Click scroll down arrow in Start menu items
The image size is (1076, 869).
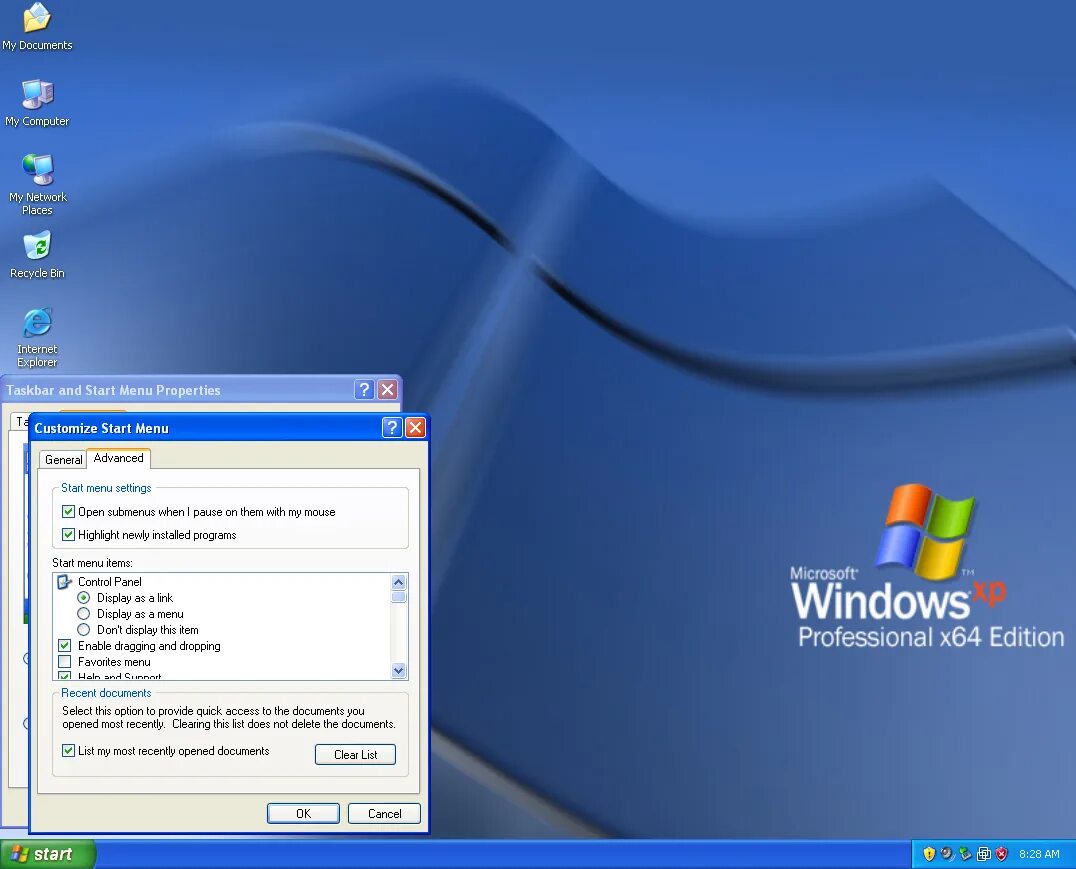(x=399, y=671)
